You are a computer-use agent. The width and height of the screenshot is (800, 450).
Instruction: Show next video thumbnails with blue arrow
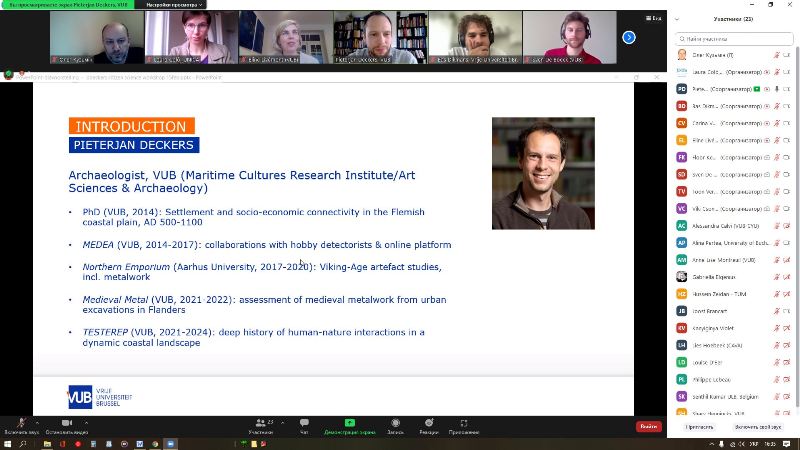(629, 37)
